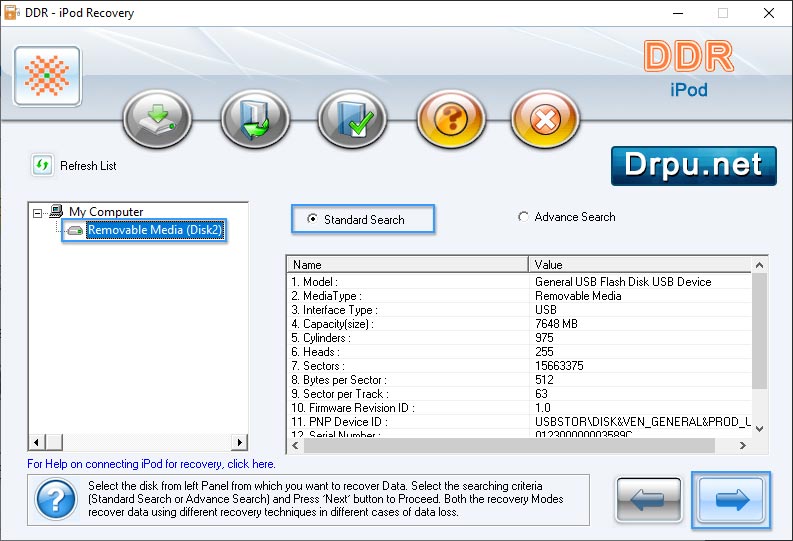Screen dimensions: 793x541
Task: Collapse the My Computer tree node
Action: (x=37, y=213)
